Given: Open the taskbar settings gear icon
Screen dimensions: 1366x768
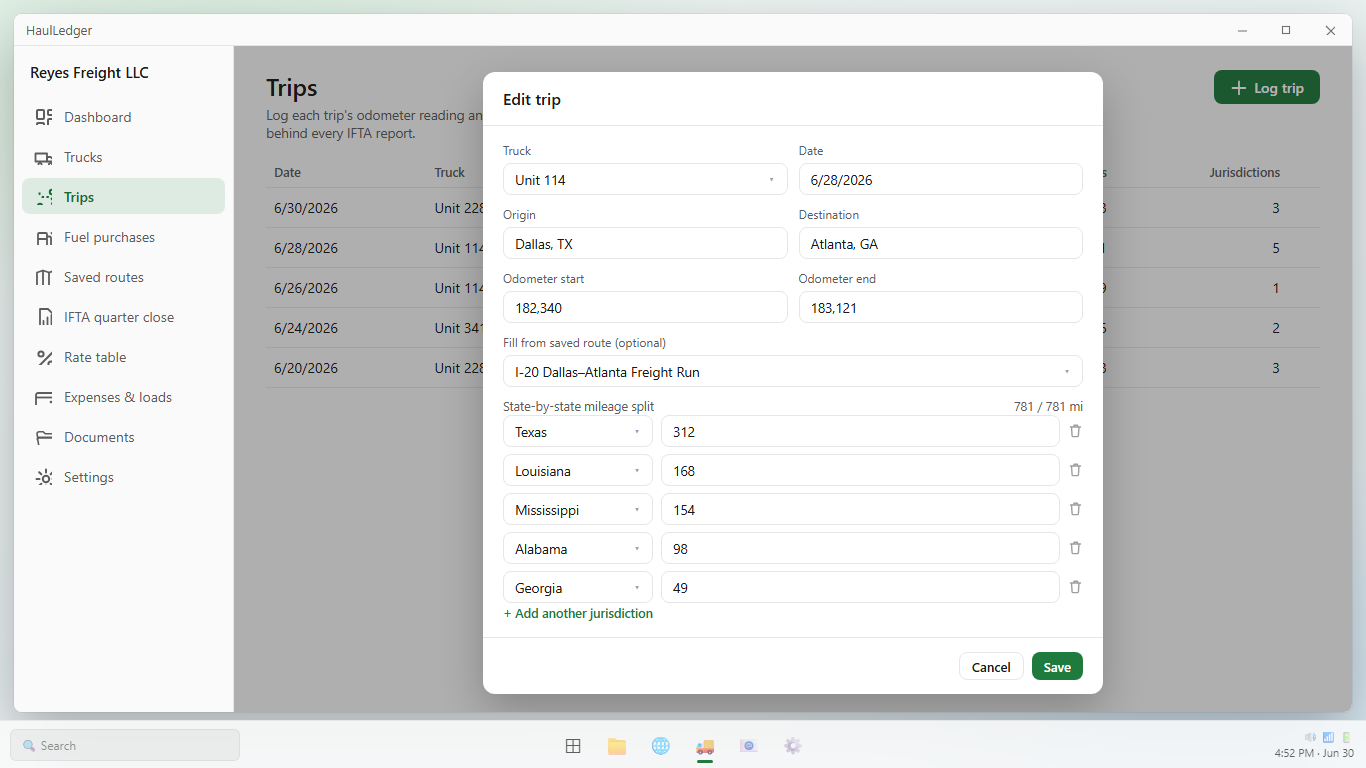Looking at the screenshot, I should click(793, 746).
